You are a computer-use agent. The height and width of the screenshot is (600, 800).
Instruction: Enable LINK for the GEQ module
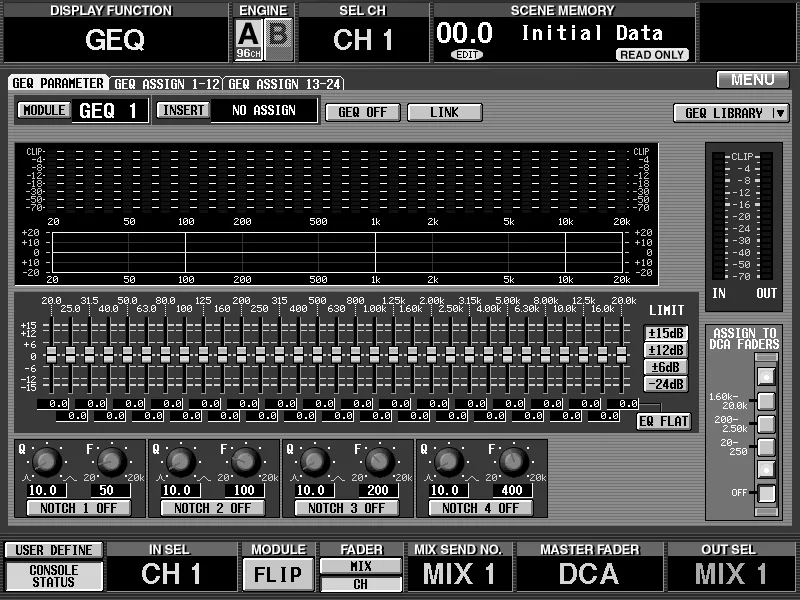(444, 112)
